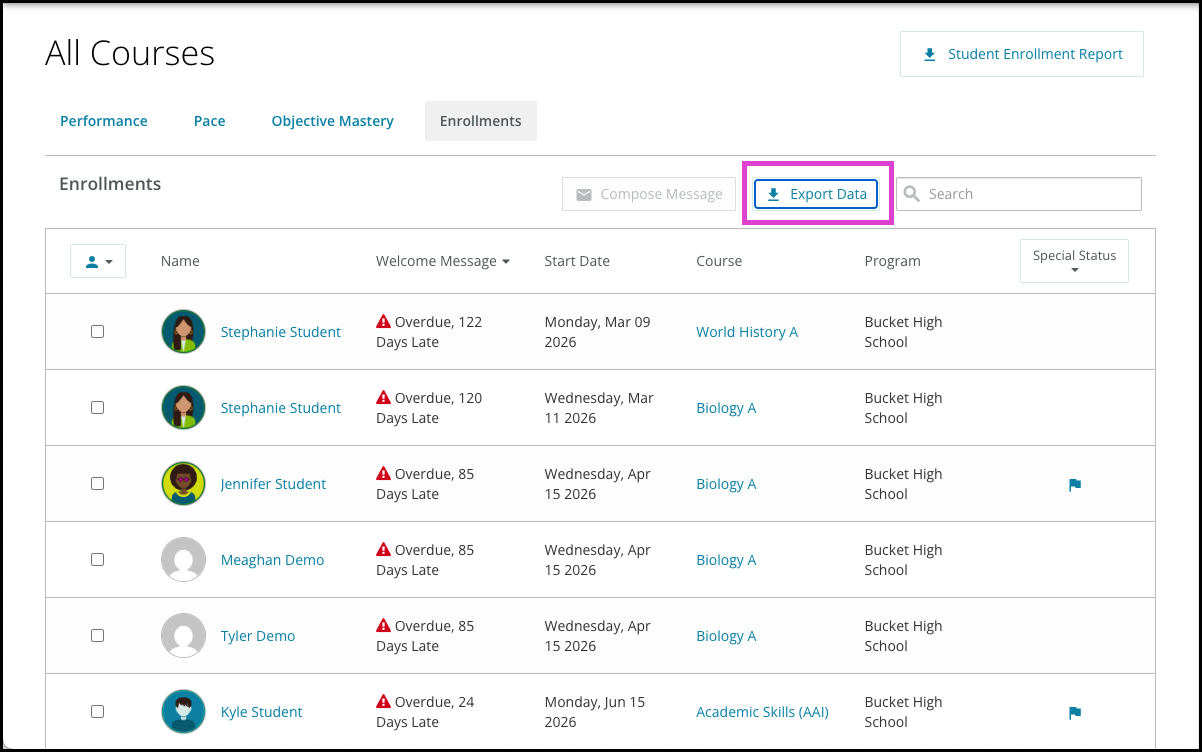Screen dimensions: 1202x752
Task: Click the Course column header
Action: pos(719,261)
